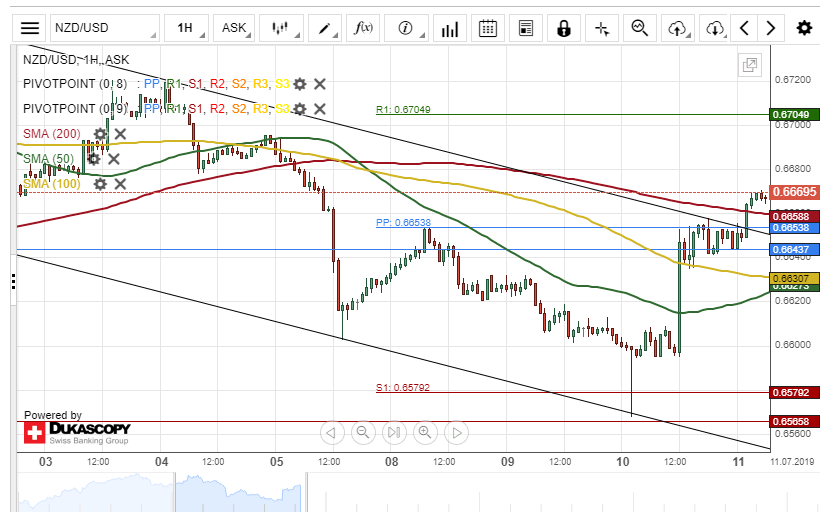Open the NZD/USD instrument selector
823x520 pixels.
[x=104, y=28]
